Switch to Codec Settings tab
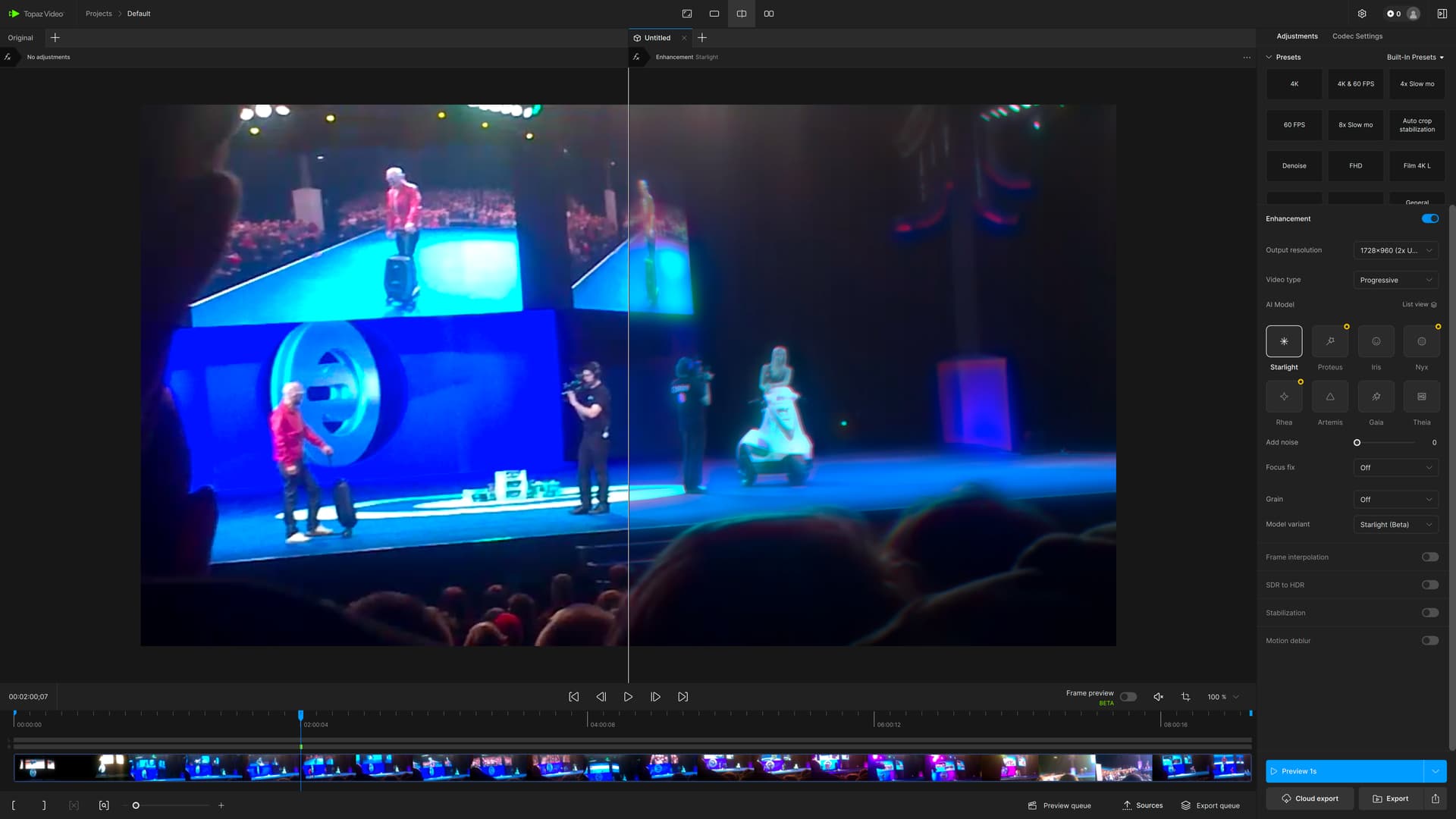Screen dimensions: 1456x819 point(1357,36)
